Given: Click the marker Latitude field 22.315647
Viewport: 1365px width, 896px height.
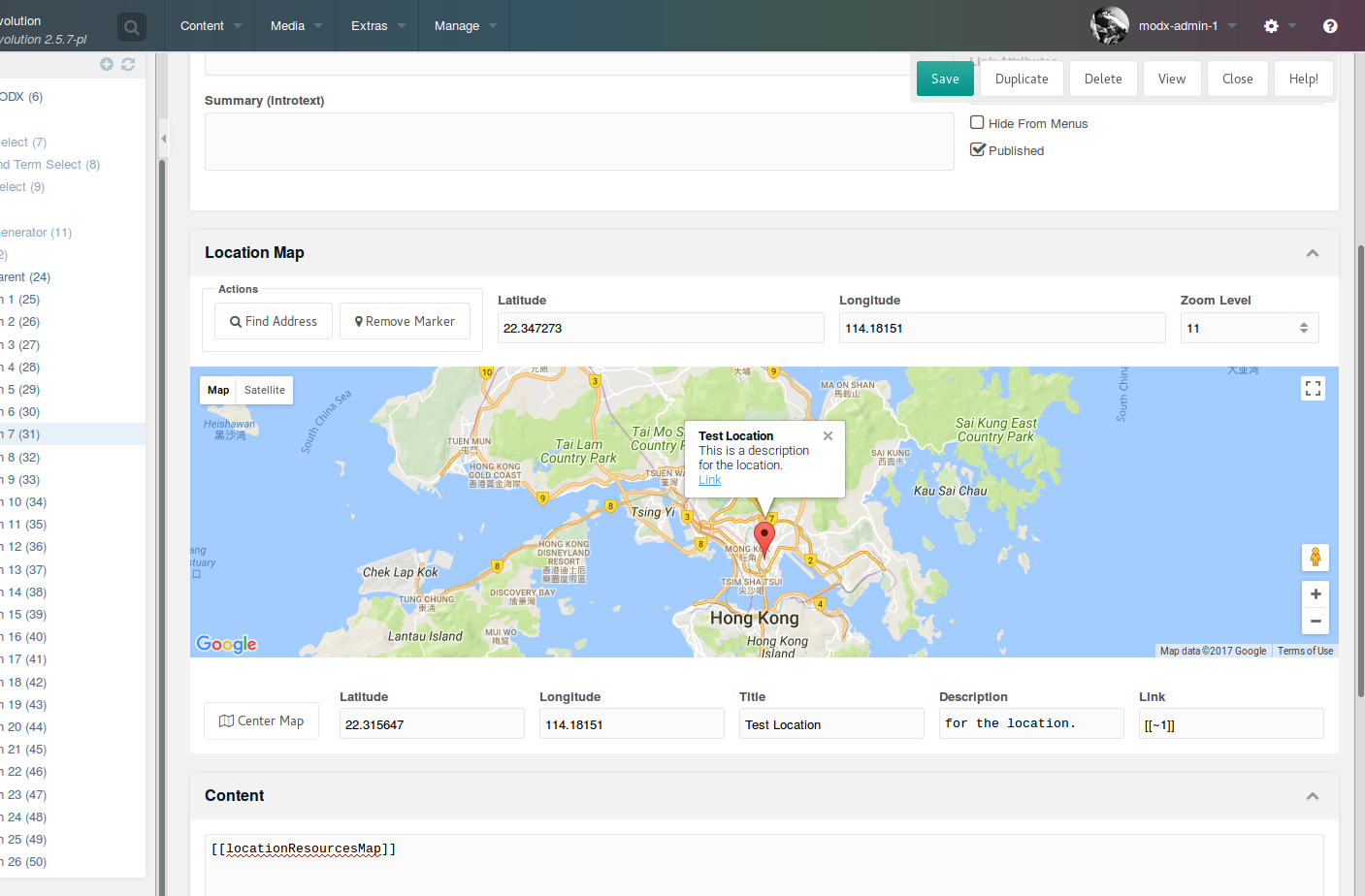Looking at the screenshot, I should (432, 723).
